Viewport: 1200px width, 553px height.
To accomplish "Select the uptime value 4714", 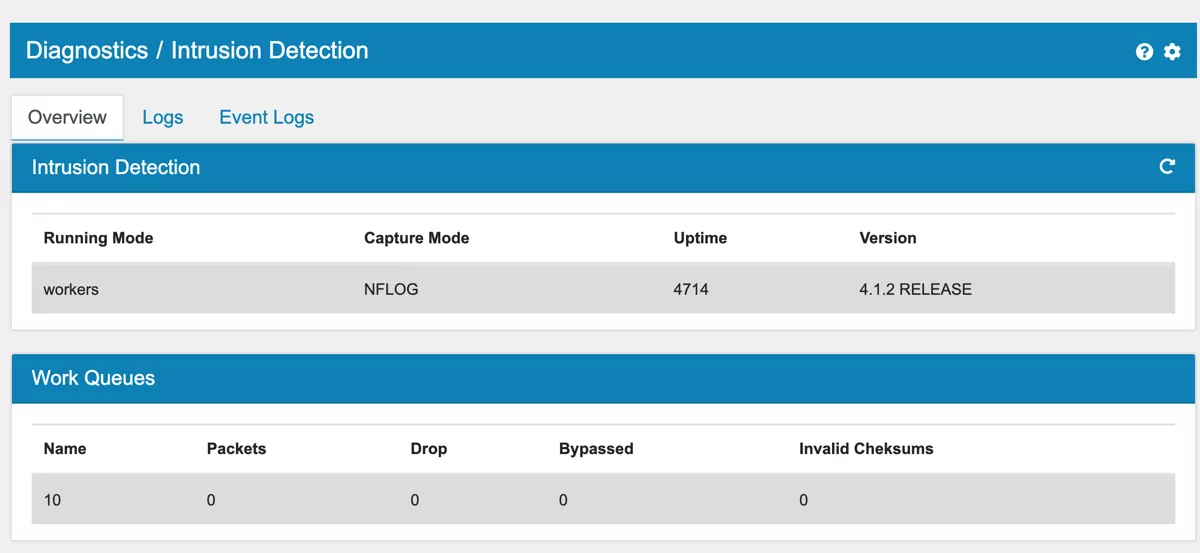I will click(691, 289).
